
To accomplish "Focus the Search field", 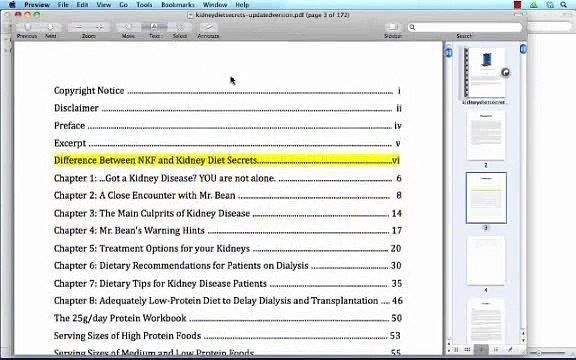I will pyautogui.click(x=465, y=27).
